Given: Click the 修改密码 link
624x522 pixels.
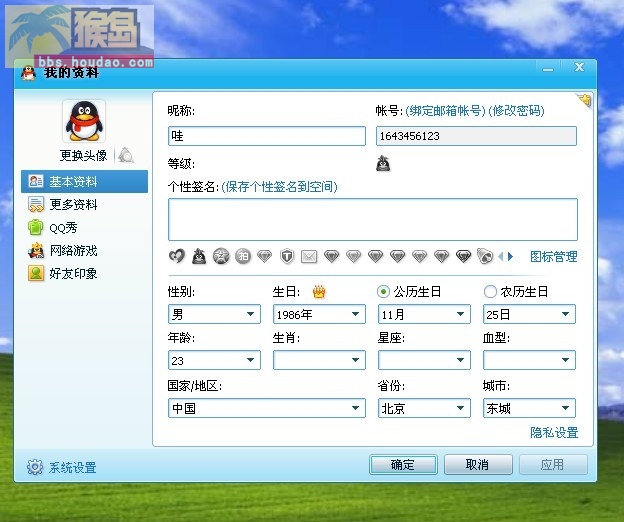Looking at the screenshot, I should tap(516, 111).
